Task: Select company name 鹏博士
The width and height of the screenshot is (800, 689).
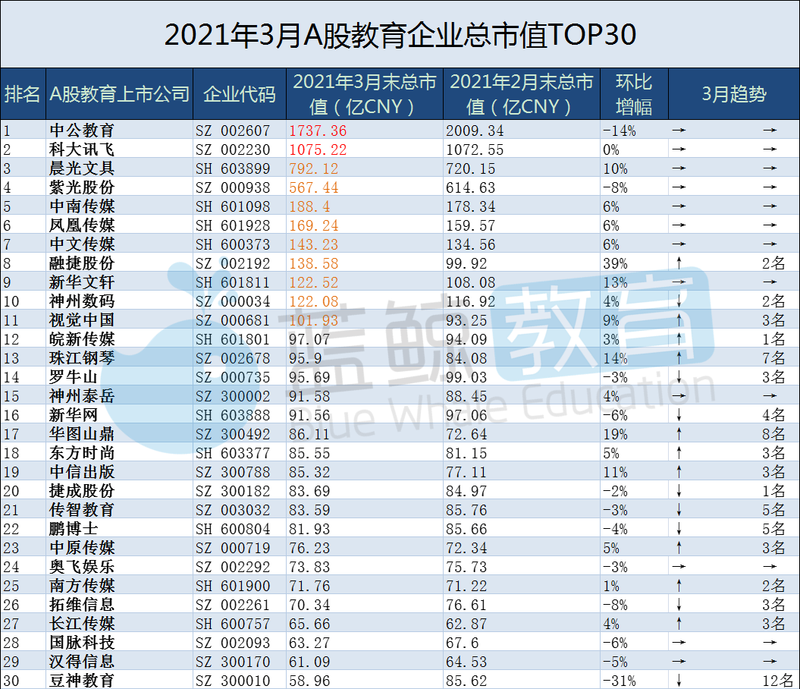Action: point(73,529)
